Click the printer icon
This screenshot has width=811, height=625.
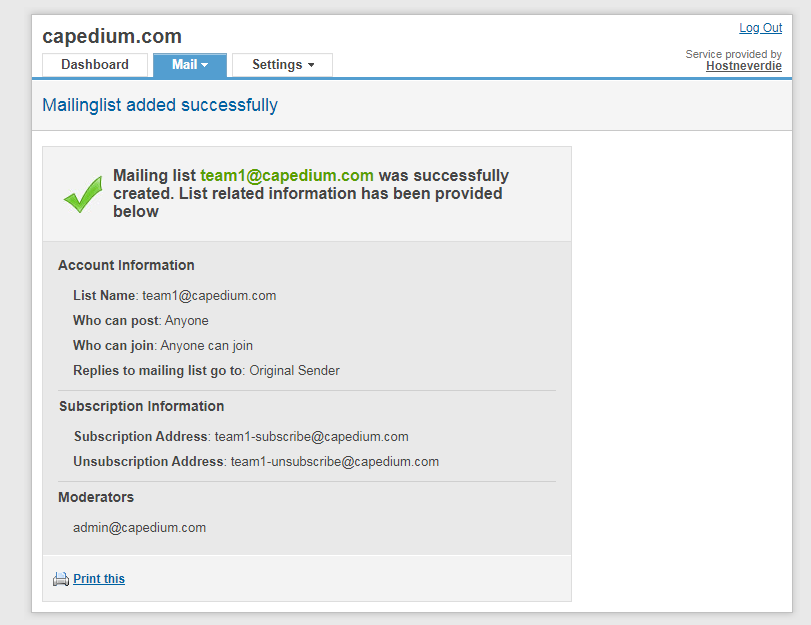pos(61,579)
